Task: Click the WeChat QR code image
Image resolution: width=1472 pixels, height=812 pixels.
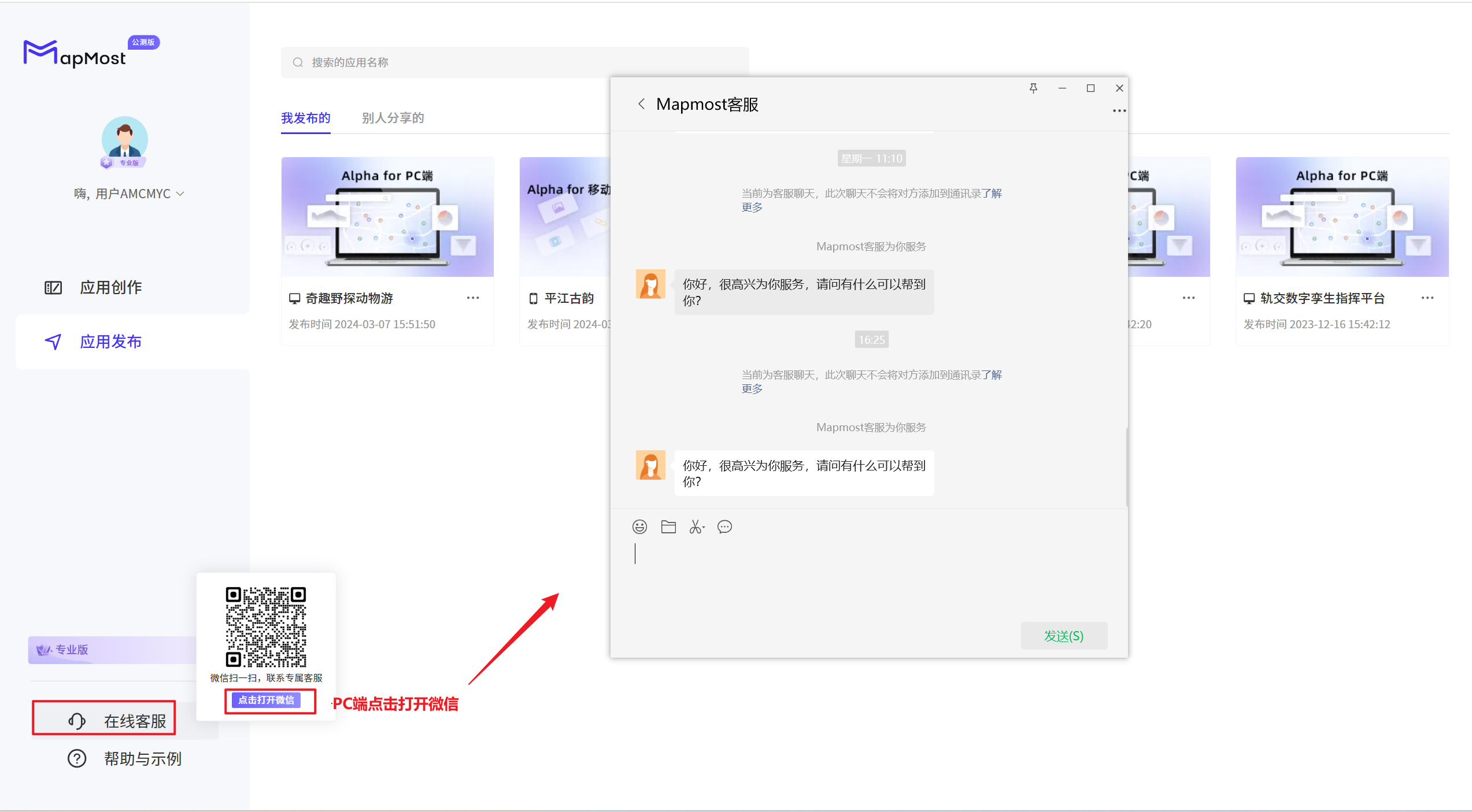Action: click(x=266, y=627)
